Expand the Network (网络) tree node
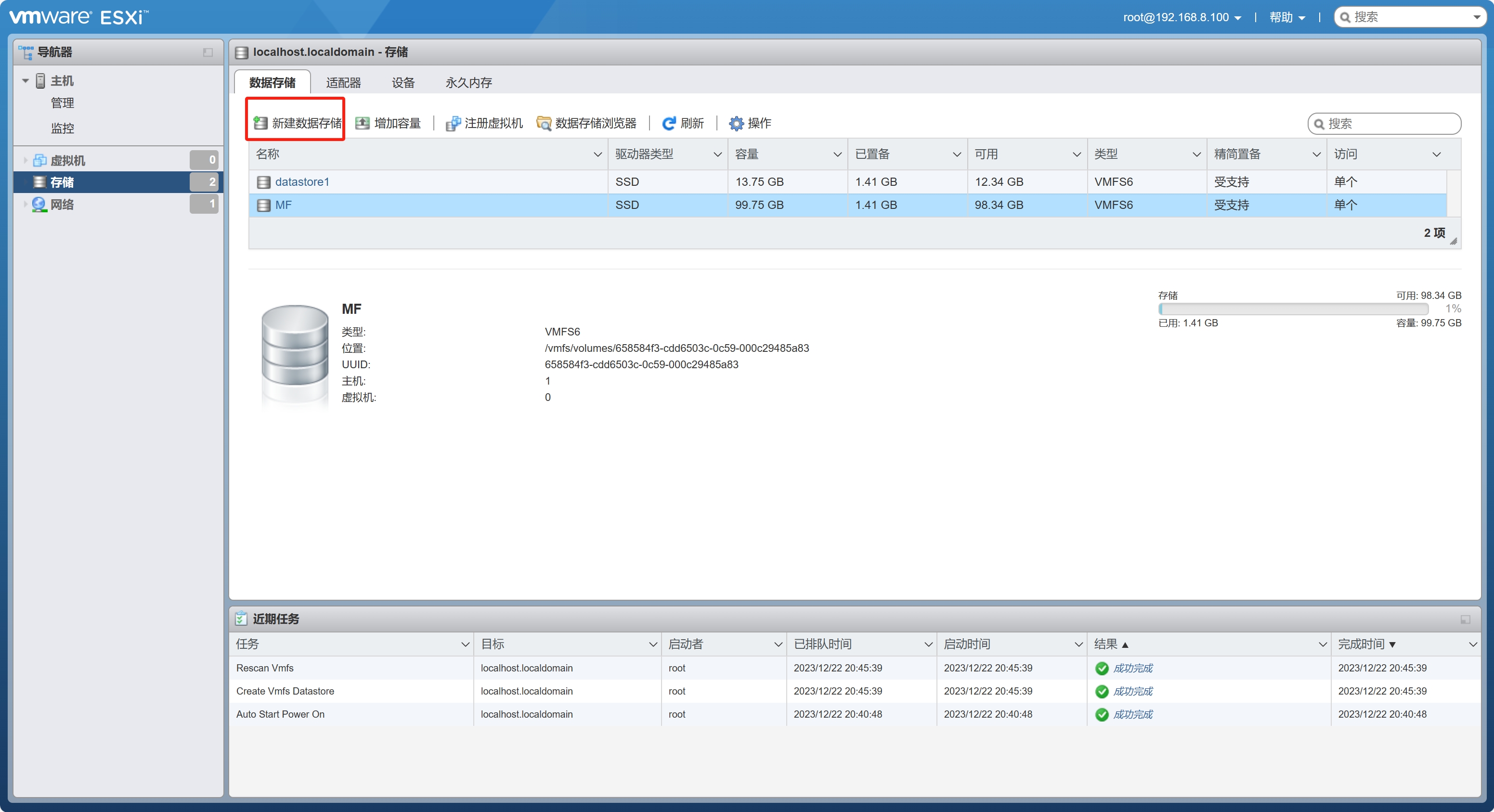Viewport: 1494px width, 812px height. click(26, 204)
